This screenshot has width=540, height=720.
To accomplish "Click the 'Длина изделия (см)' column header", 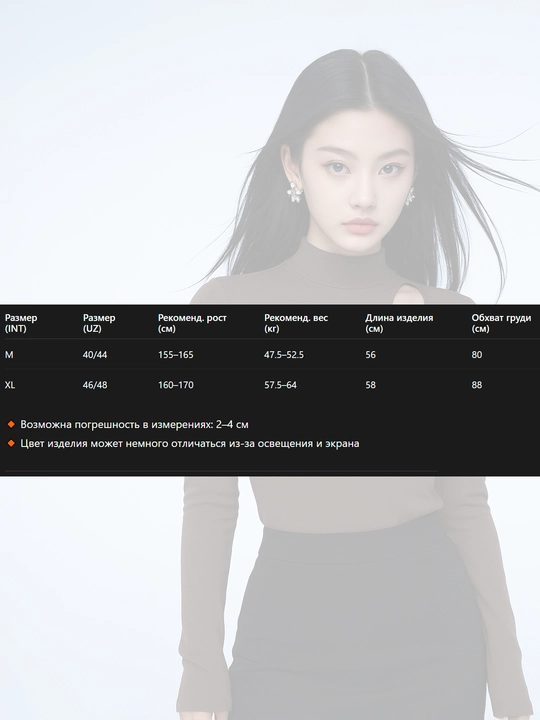I will click(x=399, y=323).
